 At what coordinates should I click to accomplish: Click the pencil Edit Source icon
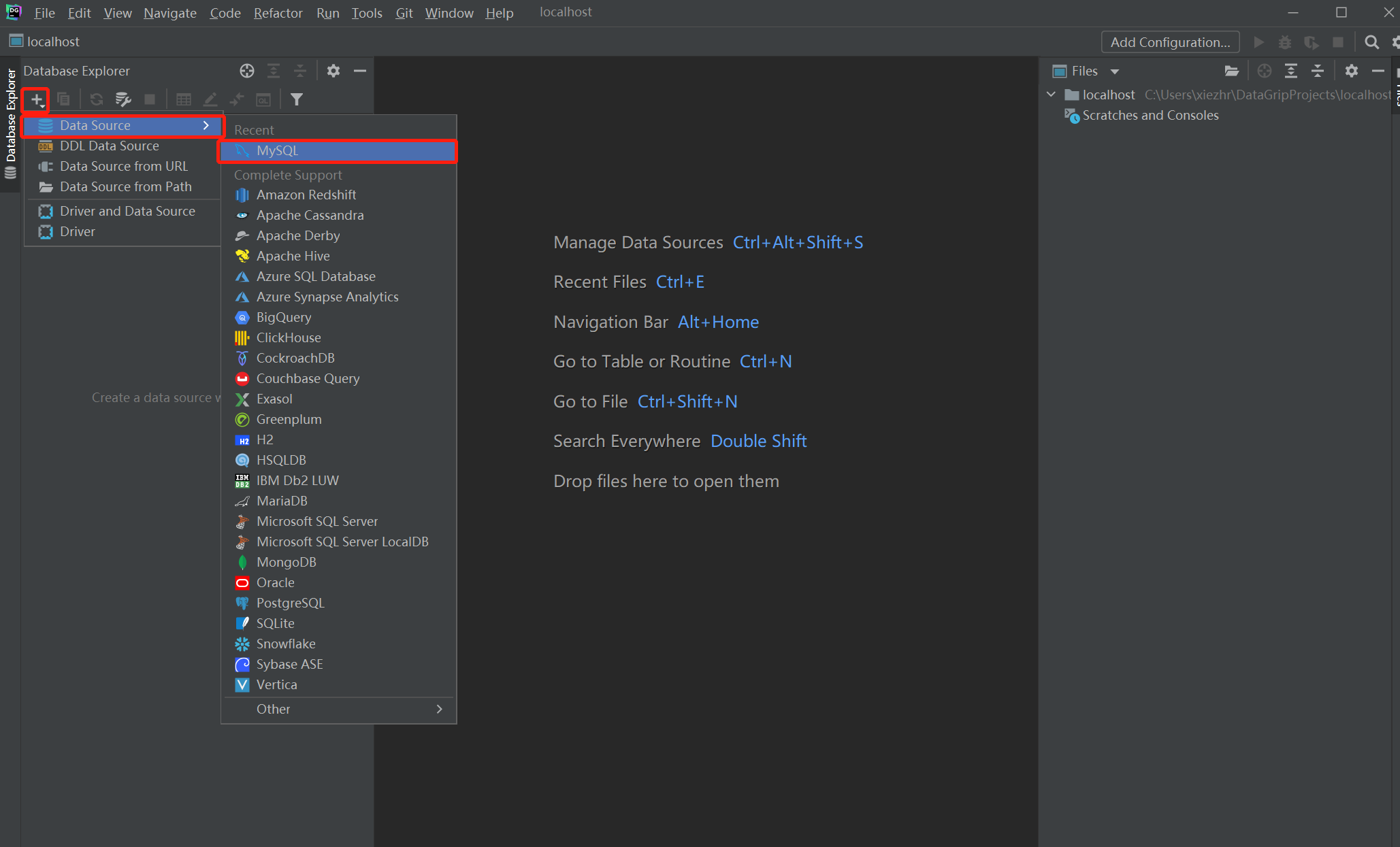[210, 99]
